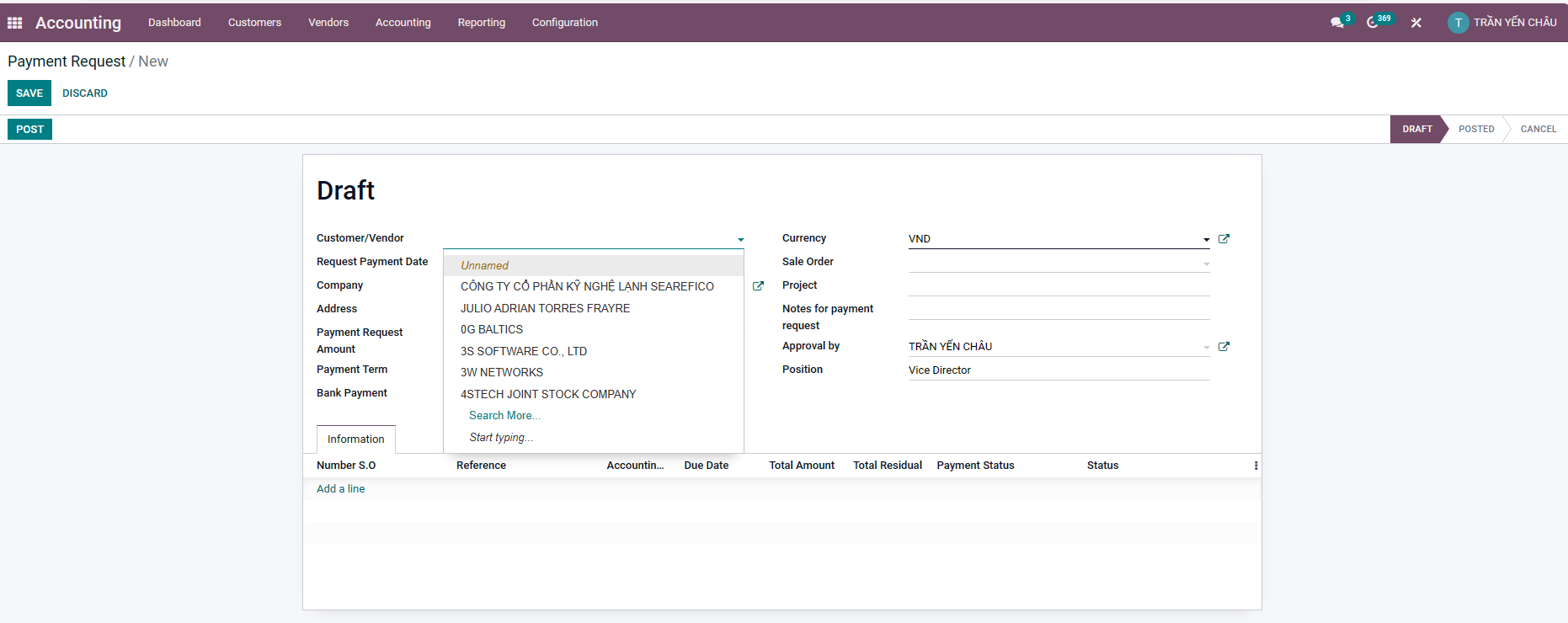The width and height of the screenshot is (1568, 623).
Task: Sort by Accountin... column header
Action: (x=635, y=466)
